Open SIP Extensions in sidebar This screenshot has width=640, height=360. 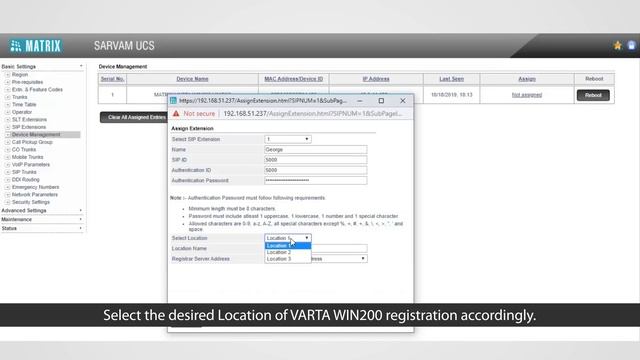tap(29, 127)
